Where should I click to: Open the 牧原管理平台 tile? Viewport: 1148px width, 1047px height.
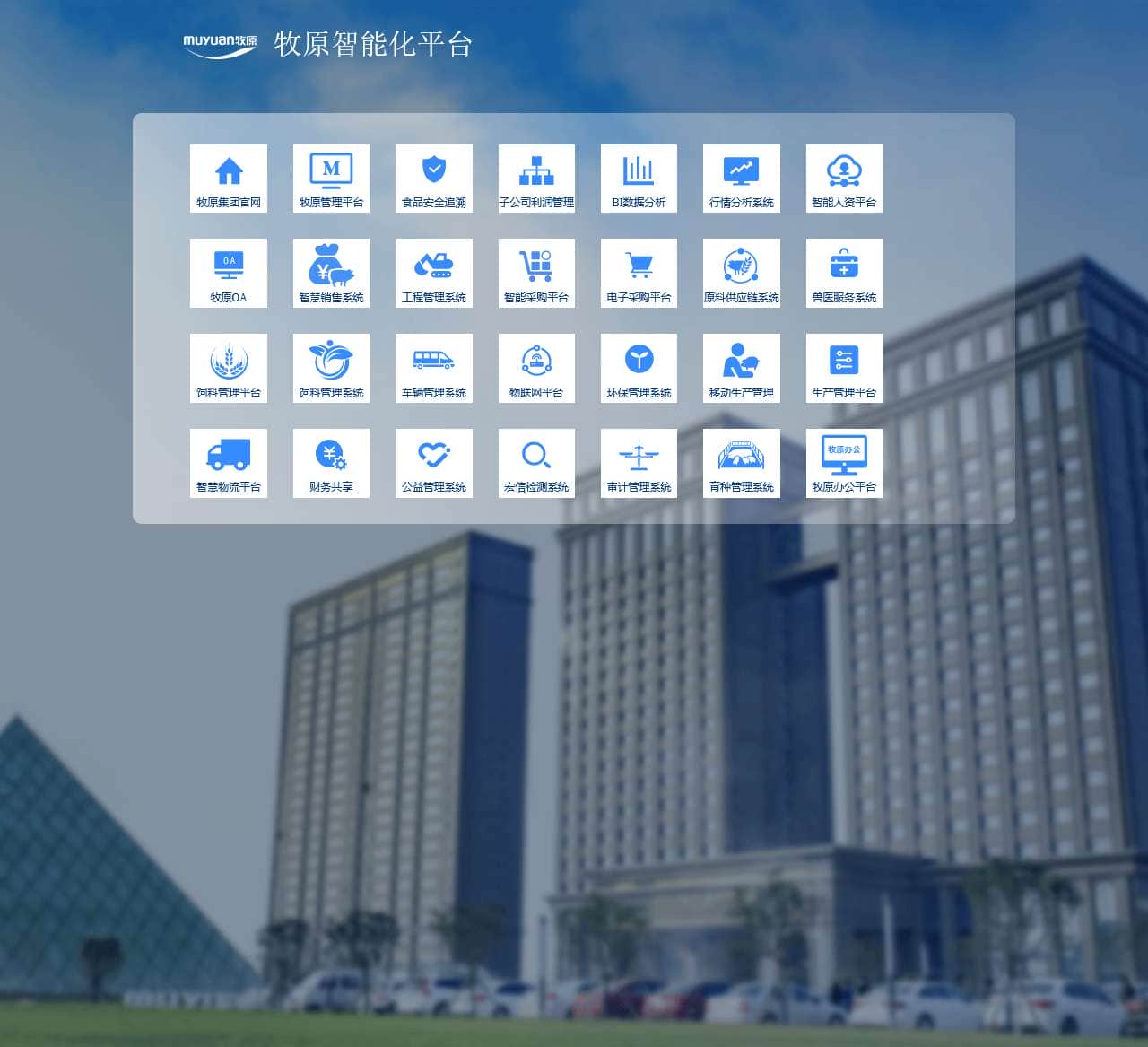331,179
